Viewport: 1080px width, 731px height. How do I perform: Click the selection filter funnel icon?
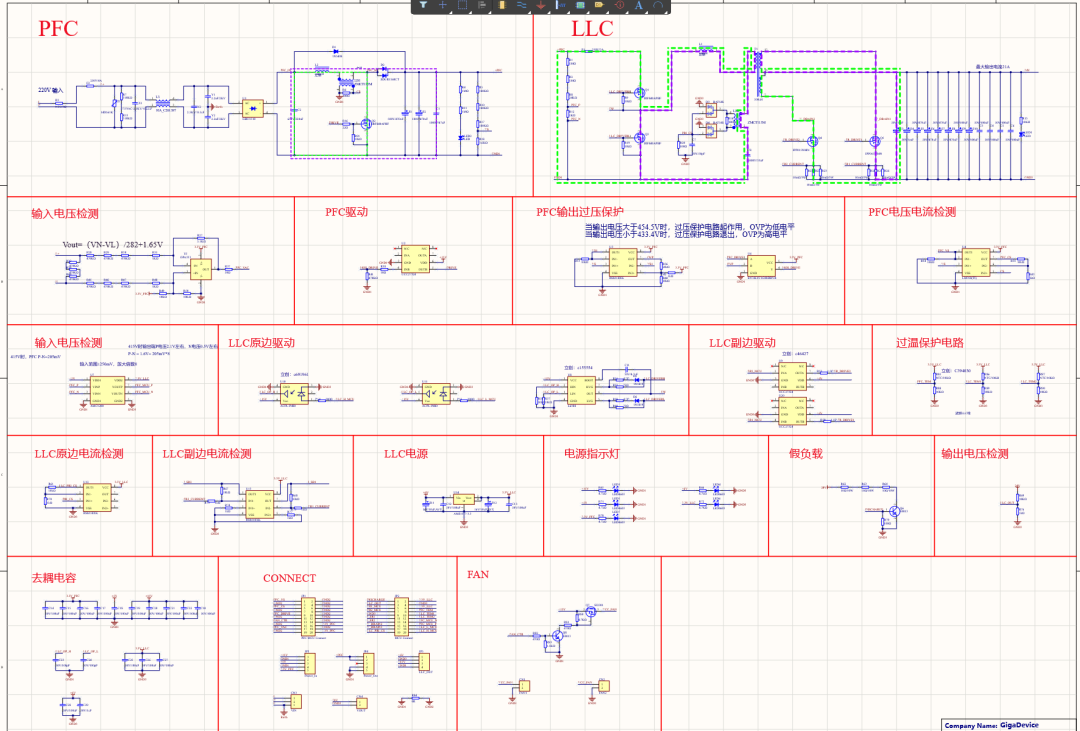(423, 5)
